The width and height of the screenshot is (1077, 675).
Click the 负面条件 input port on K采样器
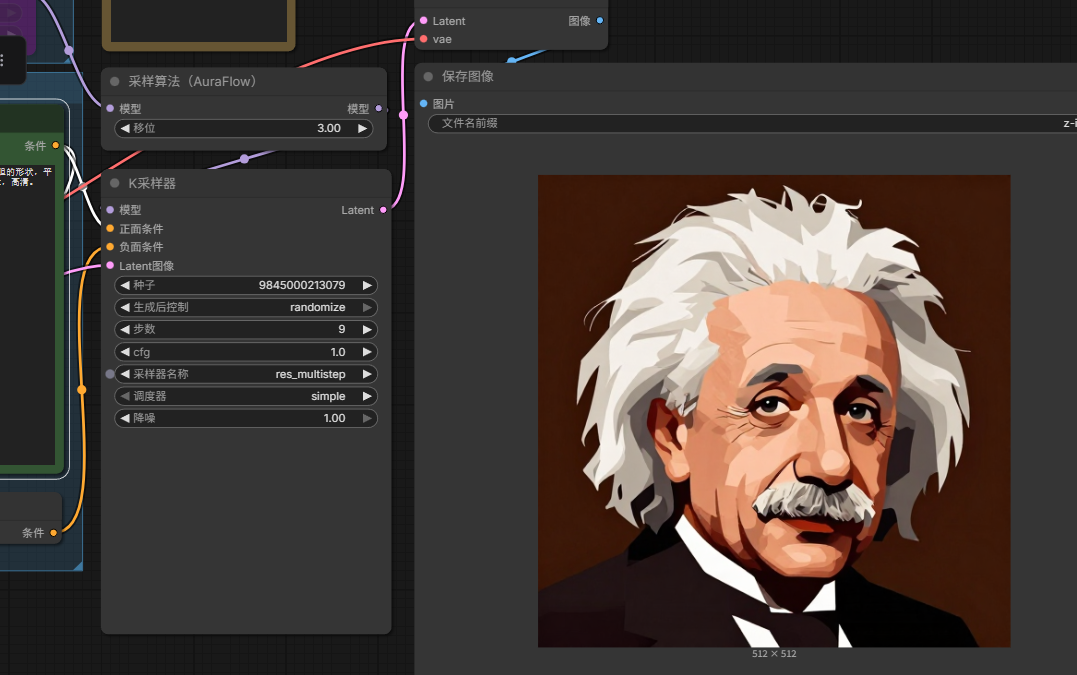(x=110, y=247)
